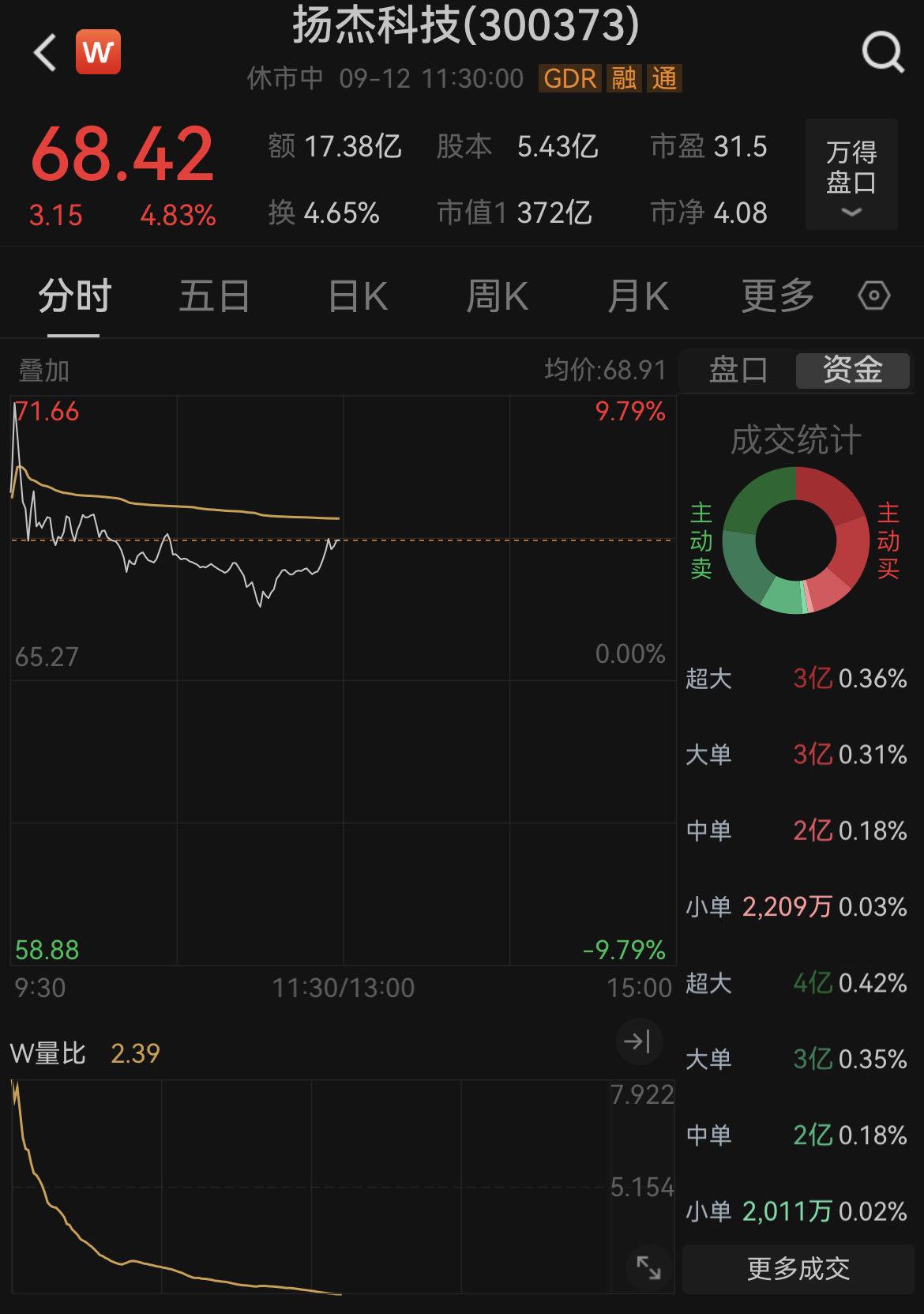
Task: Expand chart to fullscreen icon
Action: (x=649, y=1268)
